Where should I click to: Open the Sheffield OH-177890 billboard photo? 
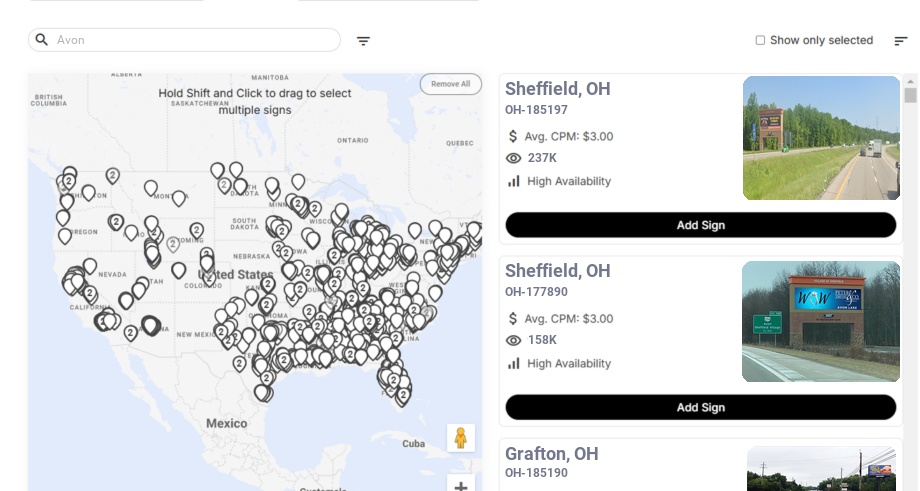821,321
